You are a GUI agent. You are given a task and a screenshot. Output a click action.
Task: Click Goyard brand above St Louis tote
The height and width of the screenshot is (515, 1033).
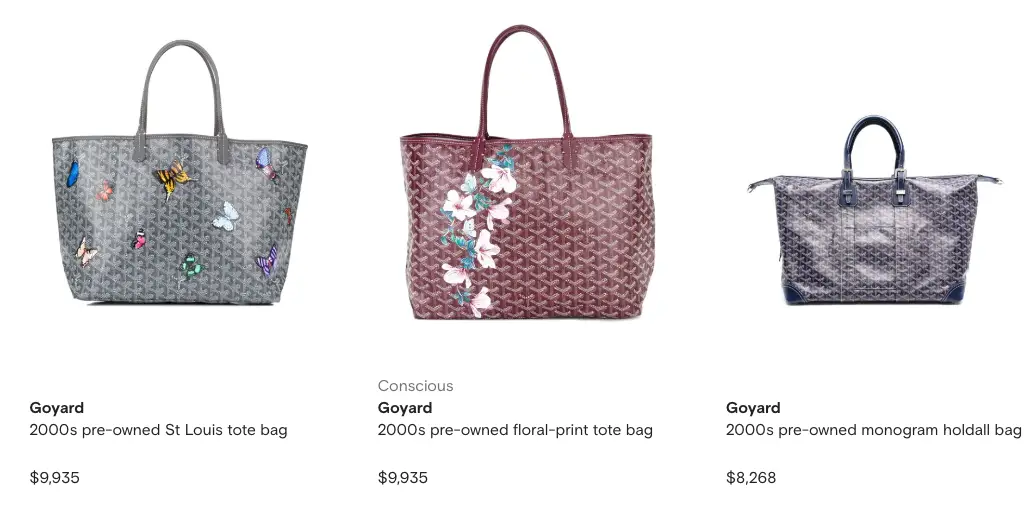(x=57, y=408)
